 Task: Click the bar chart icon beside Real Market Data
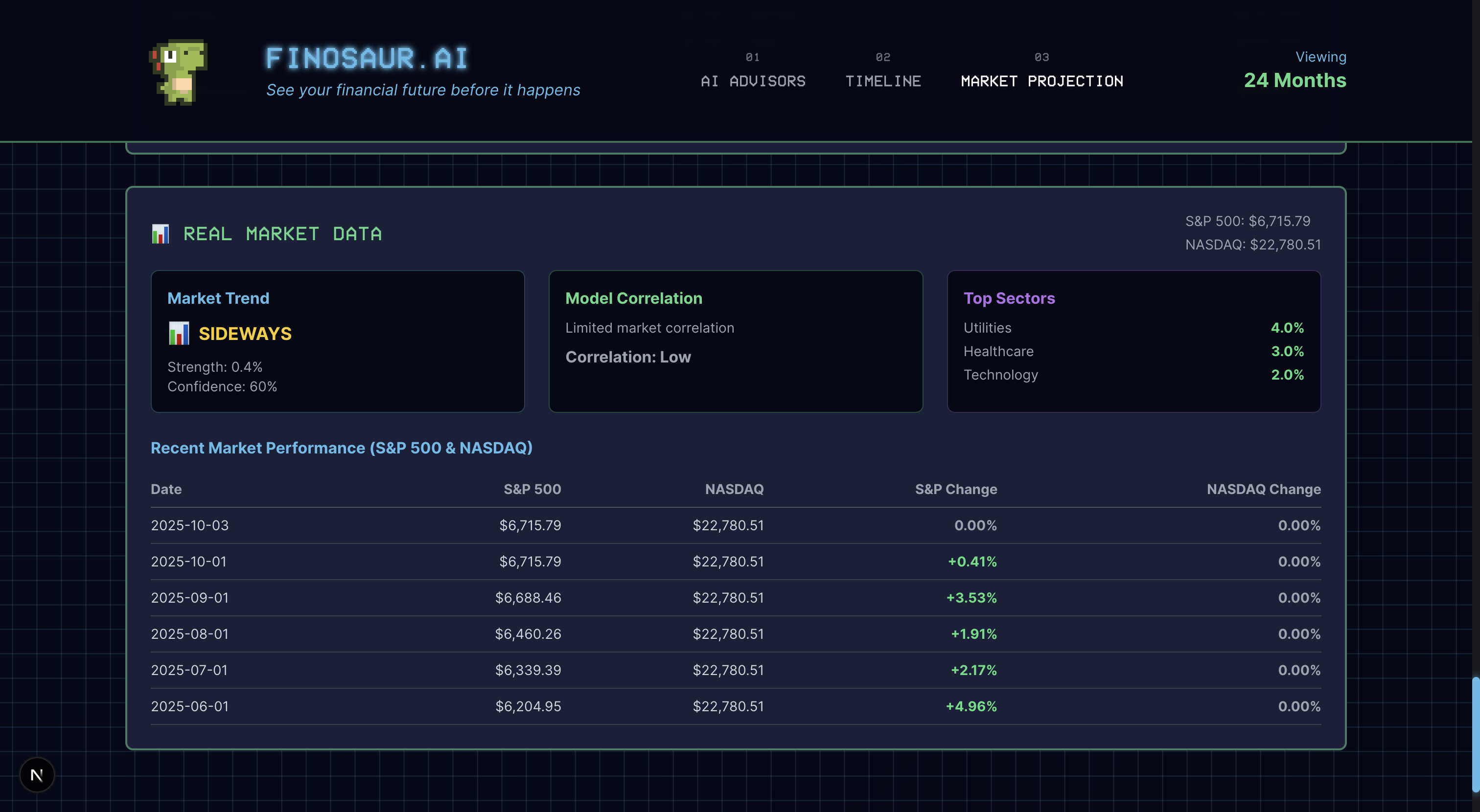(161, 234)
